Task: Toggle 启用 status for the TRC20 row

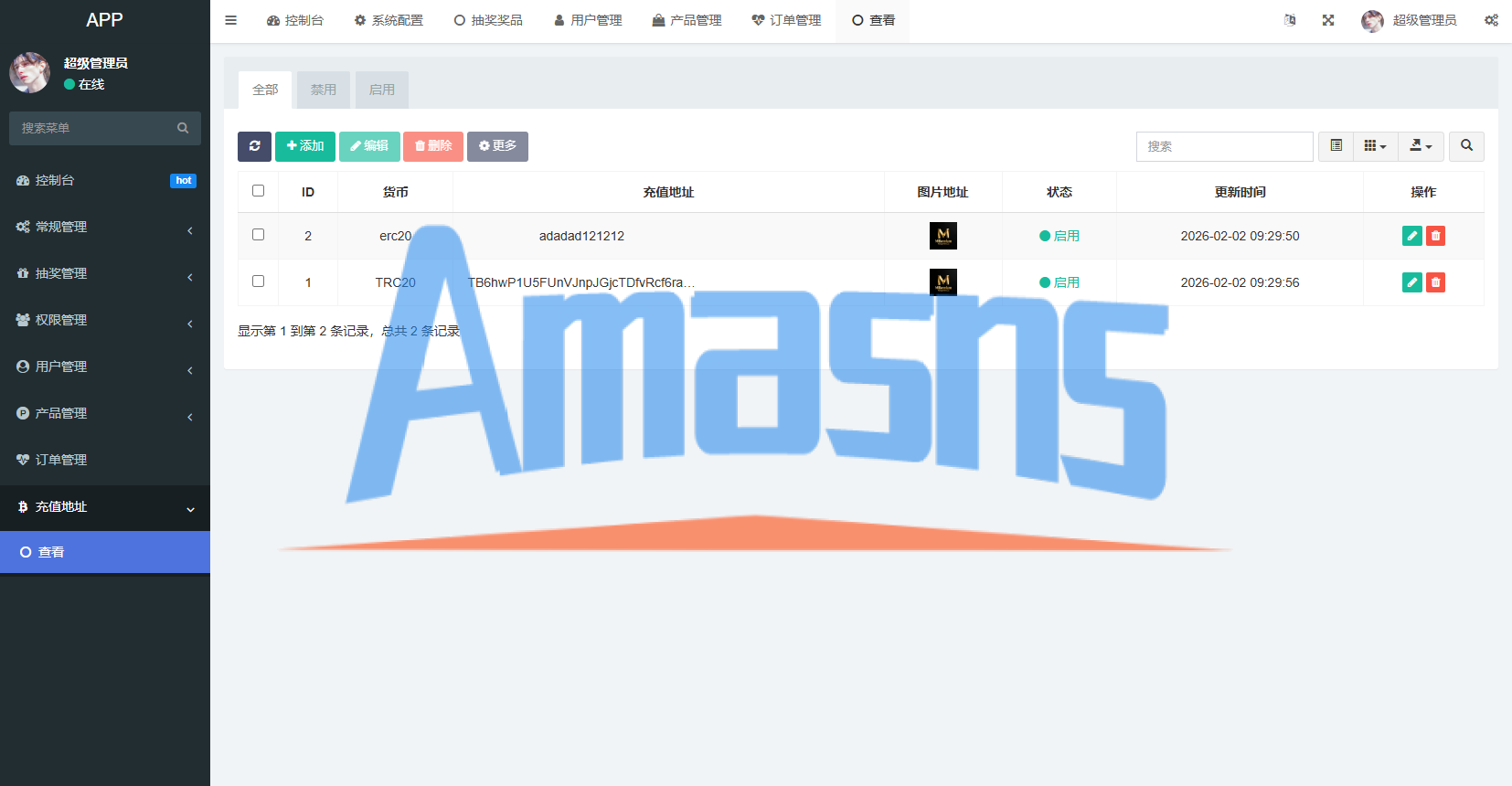Action: click(x=1059, y=282)
